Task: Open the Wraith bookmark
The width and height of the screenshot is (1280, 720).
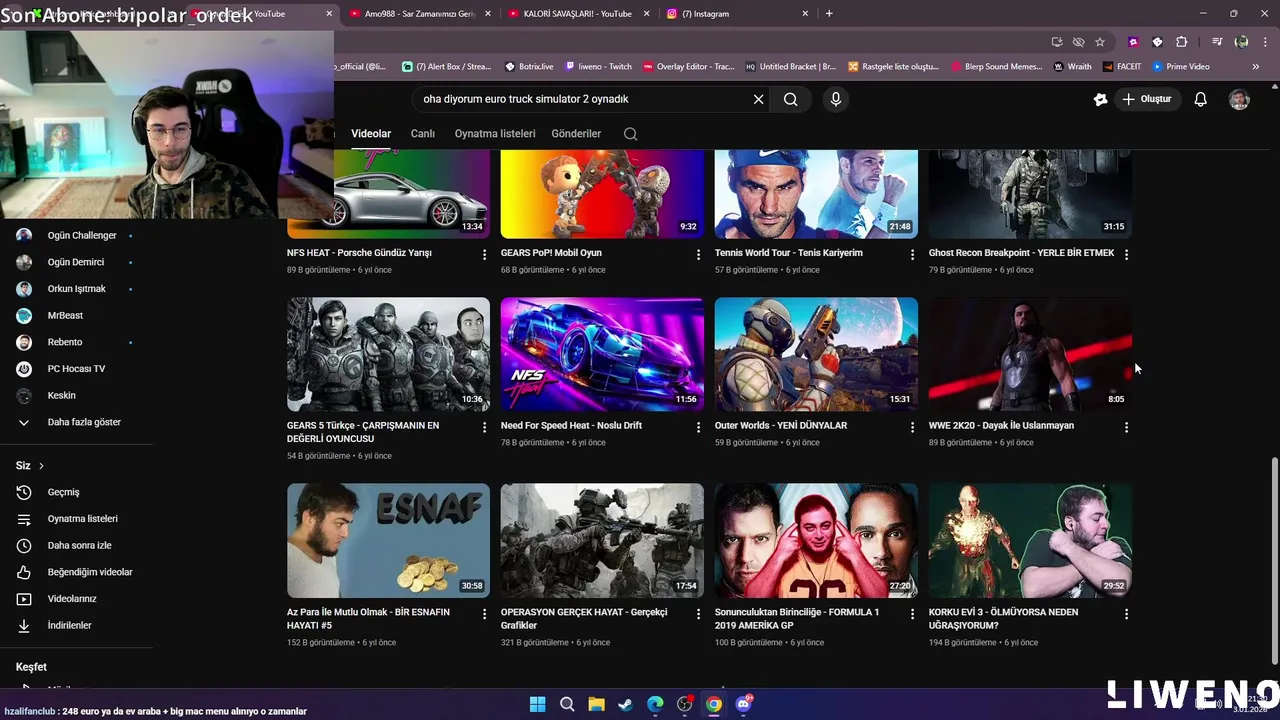Action: point(1072,67)
